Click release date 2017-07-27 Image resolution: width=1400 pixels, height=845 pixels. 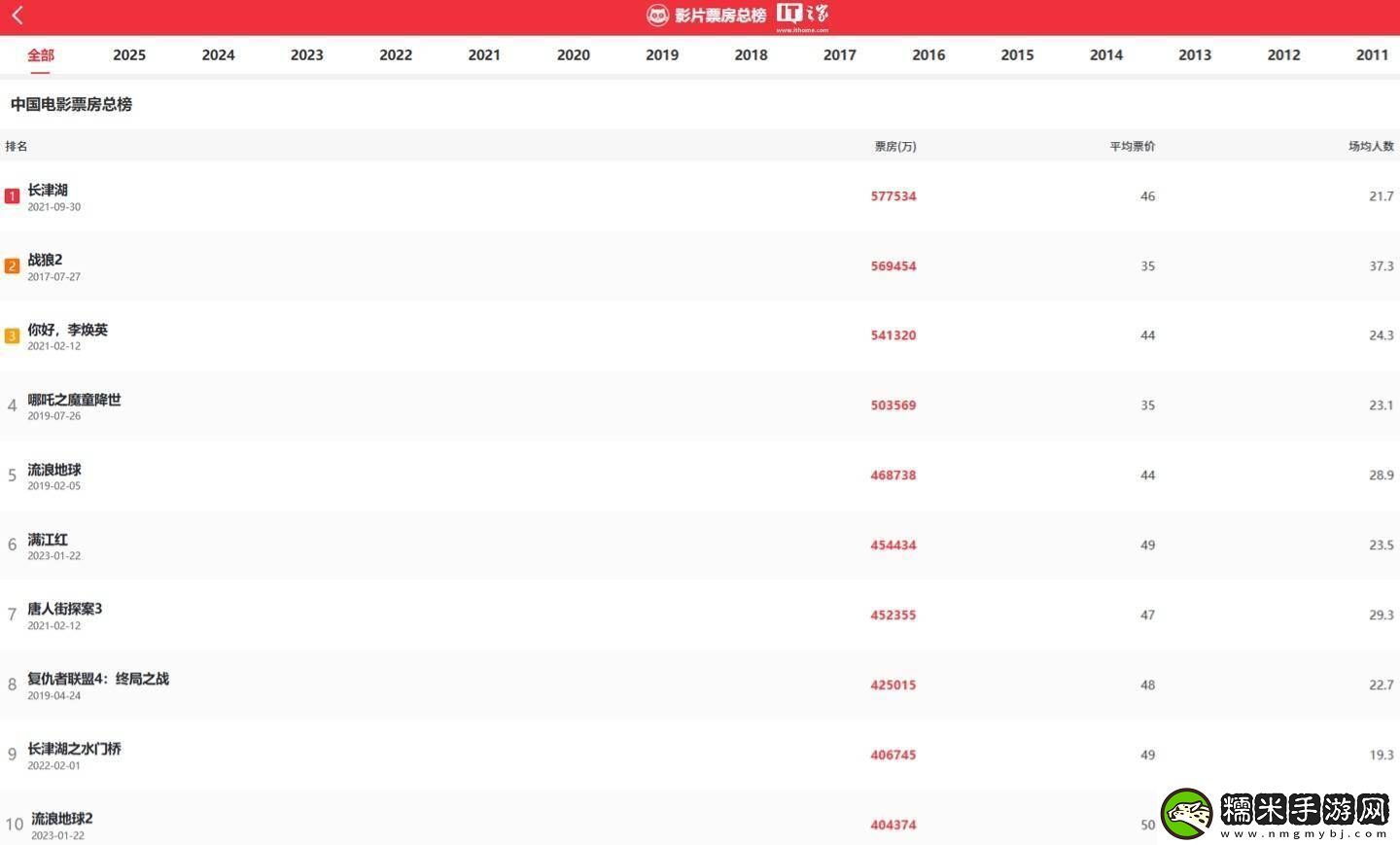(x=54, y=277)
